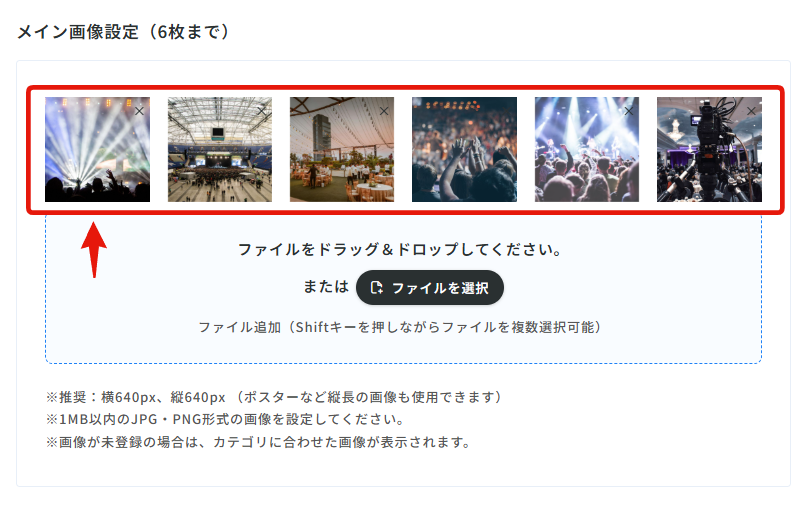Image resolution: width=810 pixels, height=520 pixels.
Task: Pick the band on stage crowd thumbnail
Action: [x=587, y=149]
